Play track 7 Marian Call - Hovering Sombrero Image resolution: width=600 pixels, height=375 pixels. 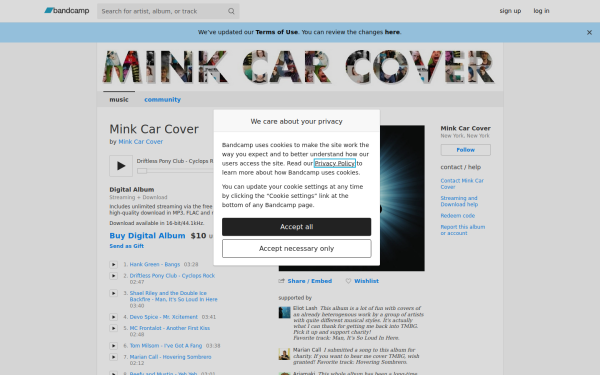click(x=114, y=357)
